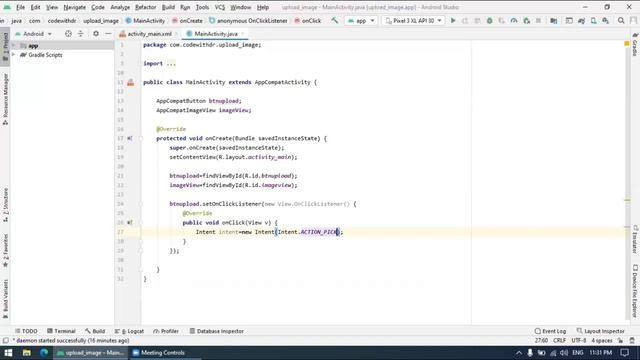Open the TODO tool window

[x=26, y=331]
